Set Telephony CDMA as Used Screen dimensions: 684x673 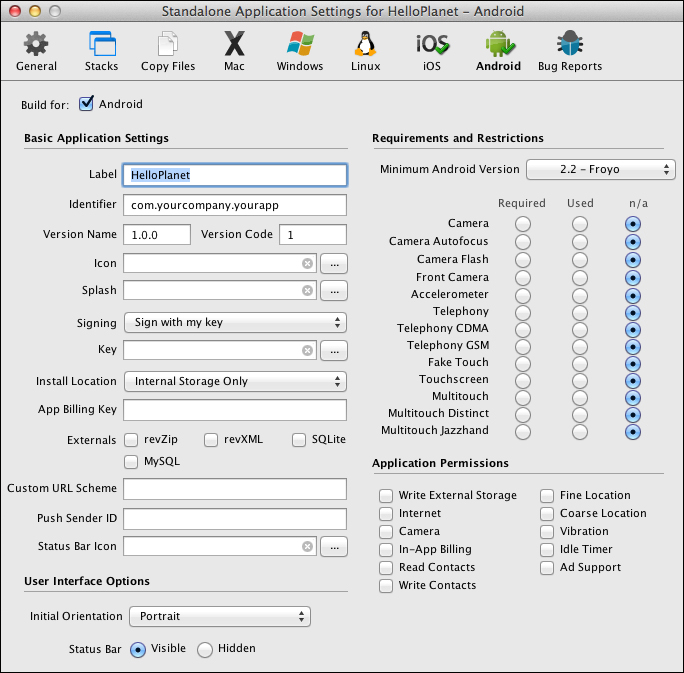pos(580,330)
